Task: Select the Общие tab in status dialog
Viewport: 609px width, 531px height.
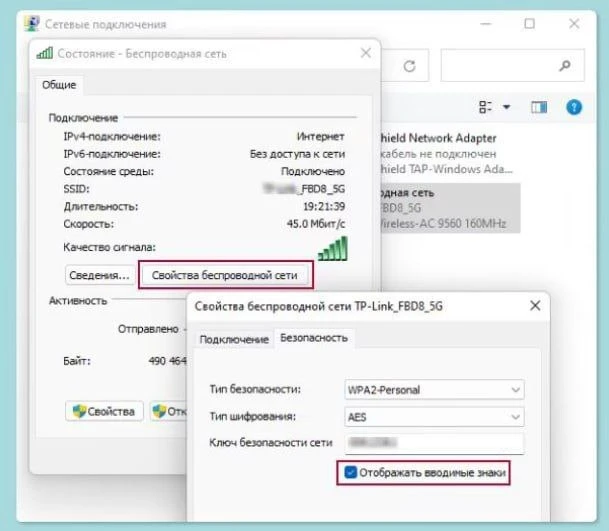Action: click(59, 85)
